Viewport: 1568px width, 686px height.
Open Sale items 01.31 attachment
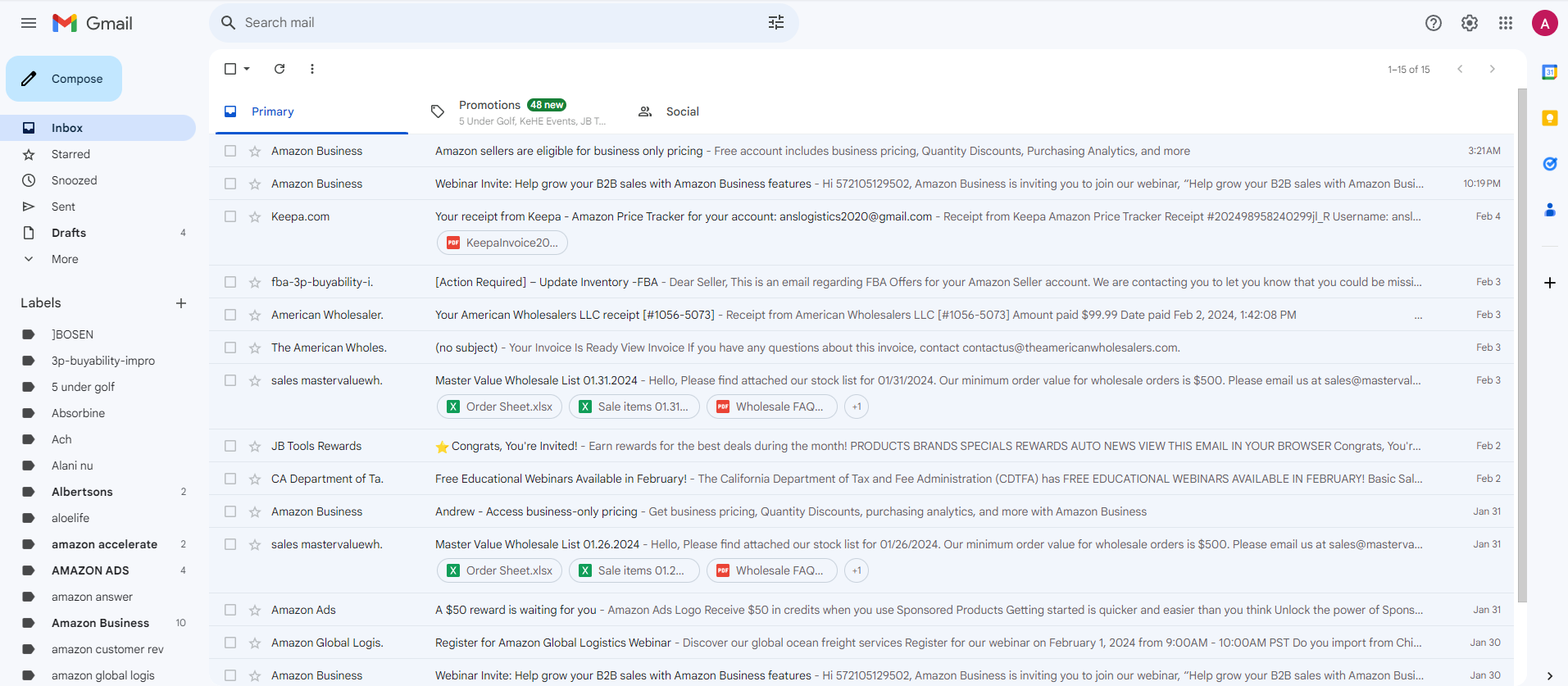click(x=634, y=407)
